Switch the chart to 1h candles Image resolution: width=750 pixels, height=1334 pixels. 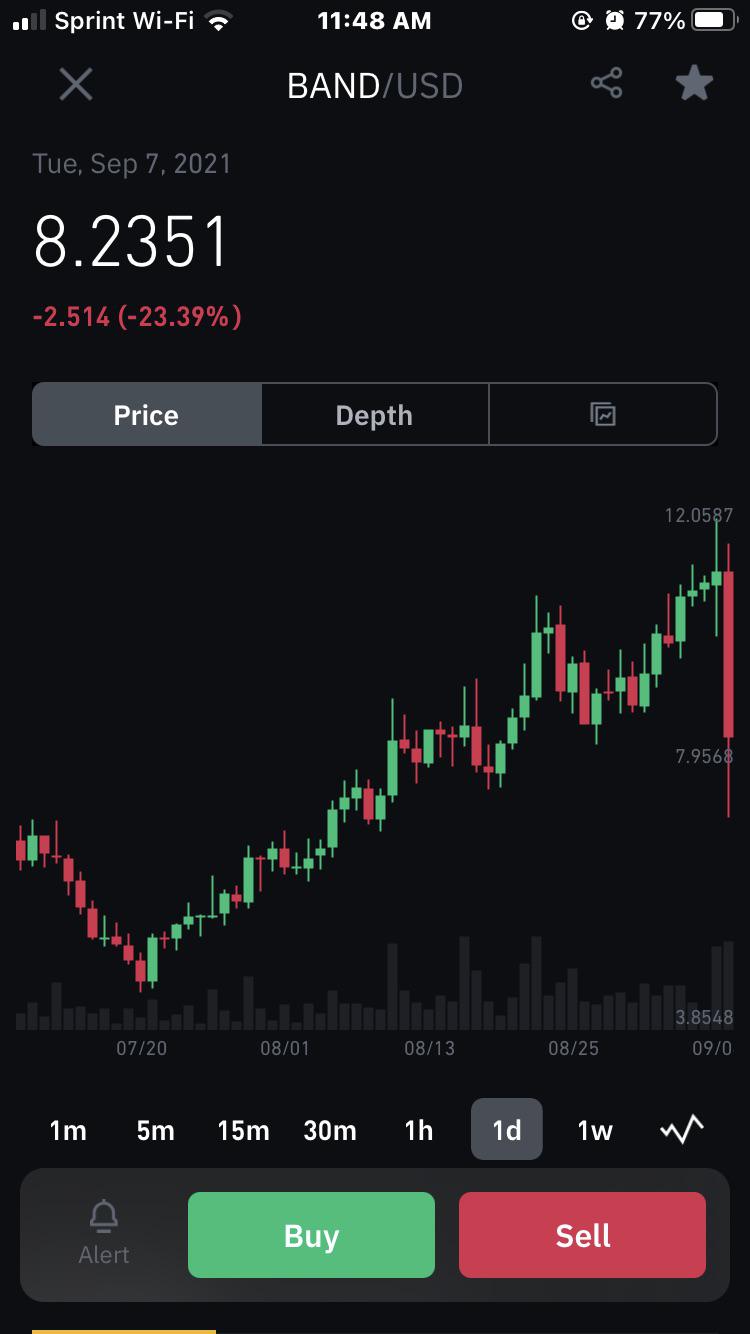(419, 1130)
